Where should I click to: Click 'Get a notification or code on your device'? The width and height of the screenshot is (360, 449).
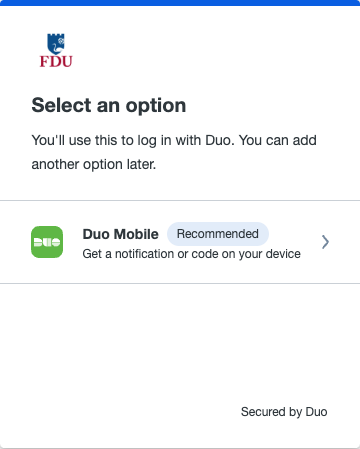[191, 254]
